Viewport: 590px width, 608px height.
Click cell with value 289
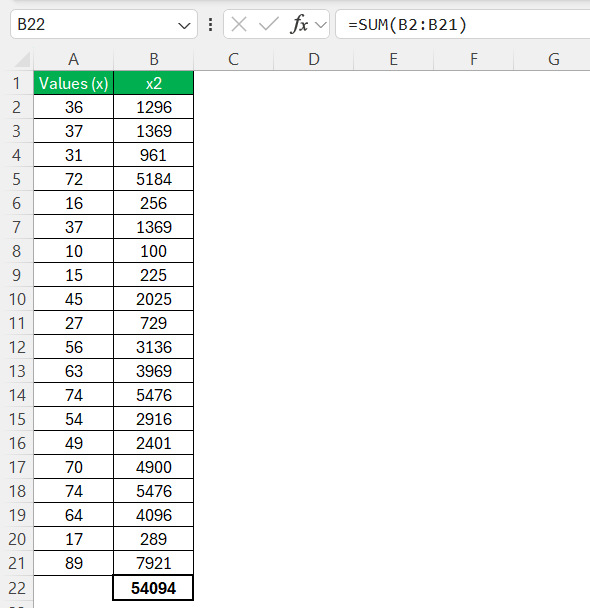pyautogui.click(x=154, y=539)
